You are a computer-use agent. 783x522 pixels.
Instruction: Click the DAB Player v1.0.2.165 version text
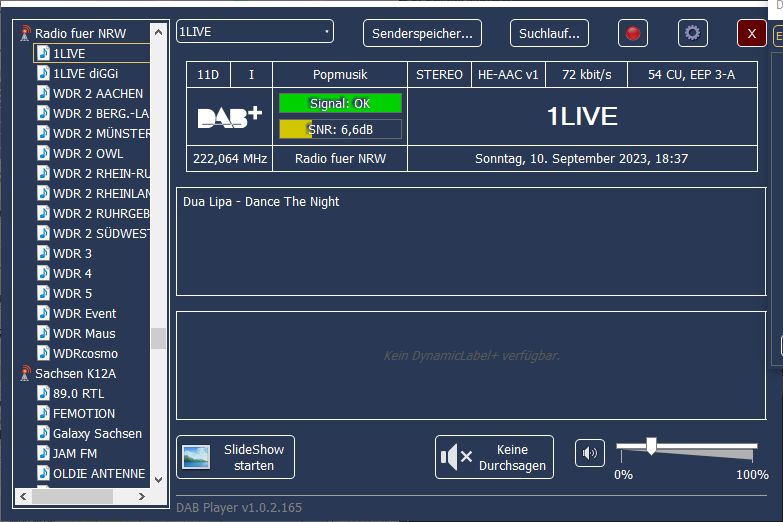point(239,508)
